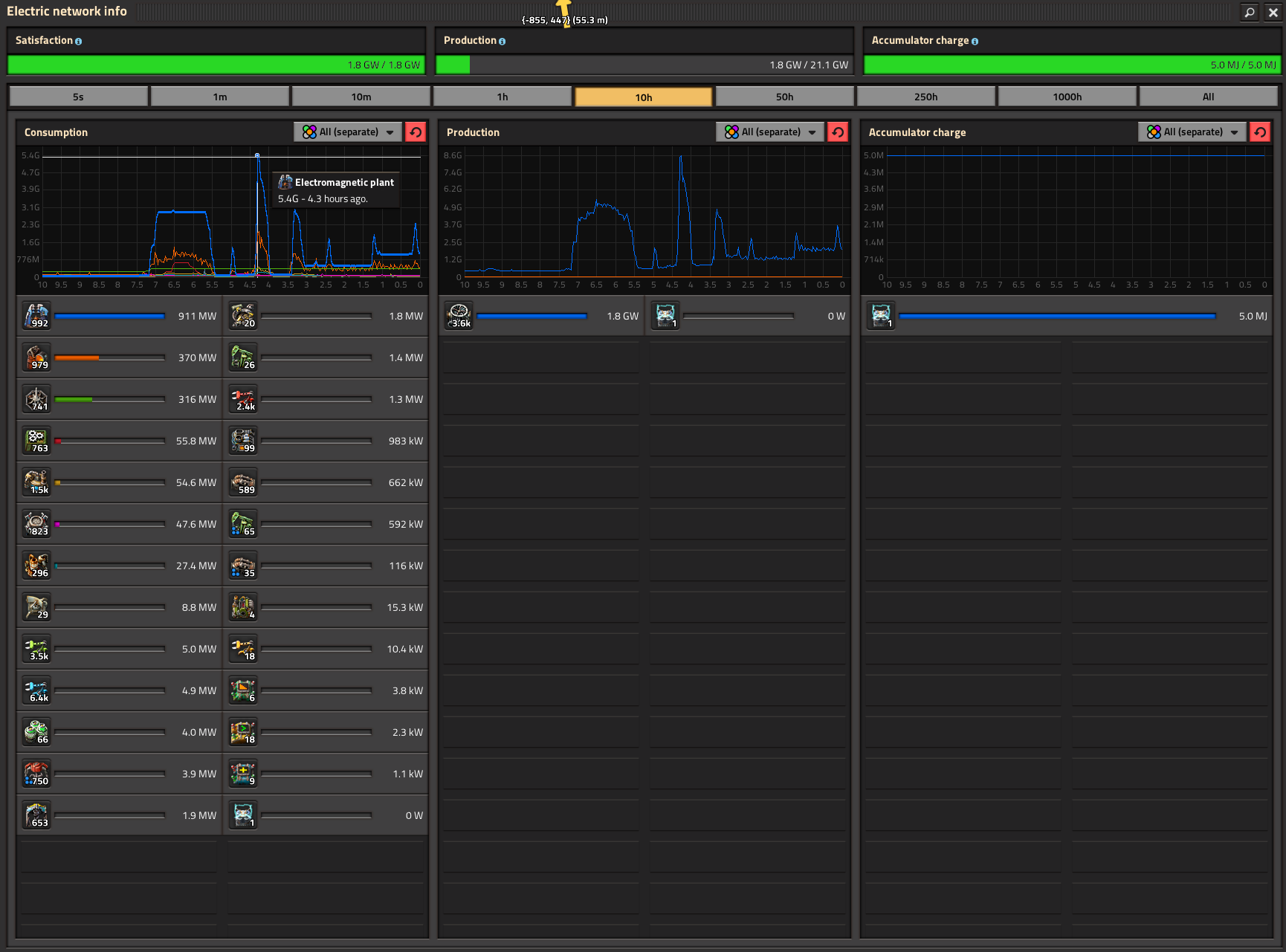Reset the Consumption graph filter
The width and height of the screenshot is (1286, 952).
tap(416, 132)
